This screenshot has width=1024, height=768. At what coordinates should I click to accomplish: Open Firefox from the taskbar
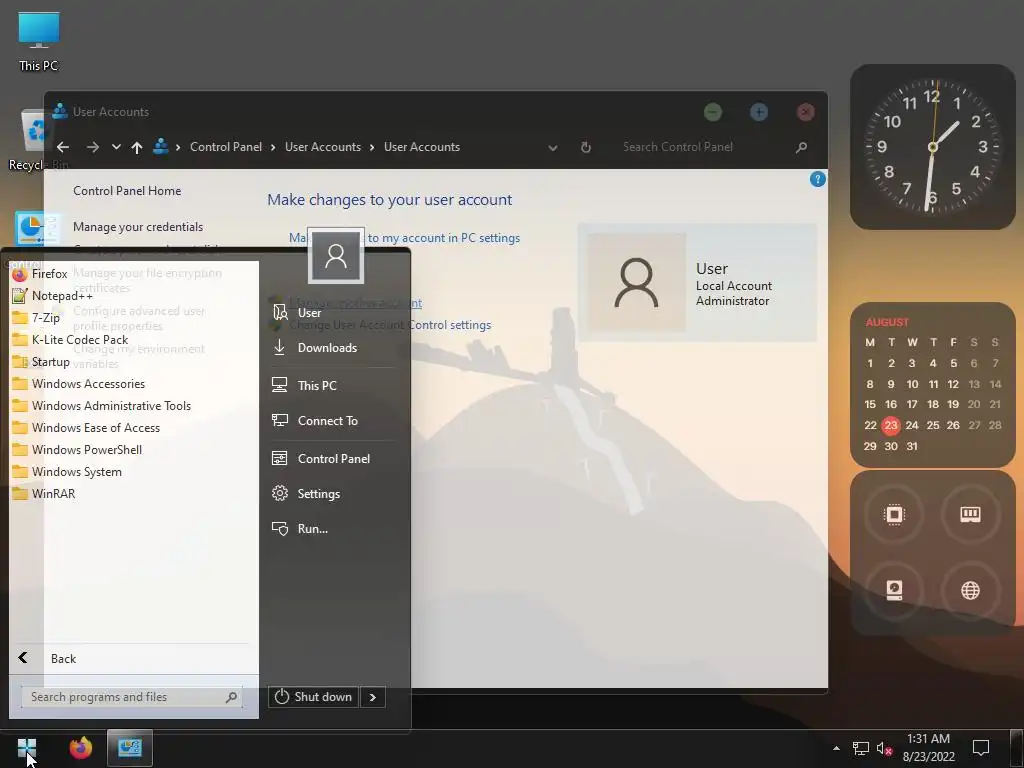[81, 748]
